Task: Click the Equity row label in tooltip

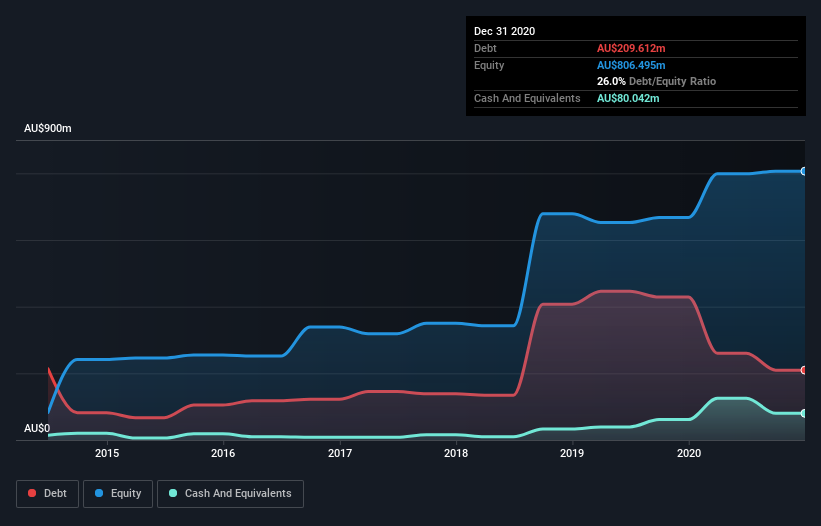Action: tap(489, 65)
